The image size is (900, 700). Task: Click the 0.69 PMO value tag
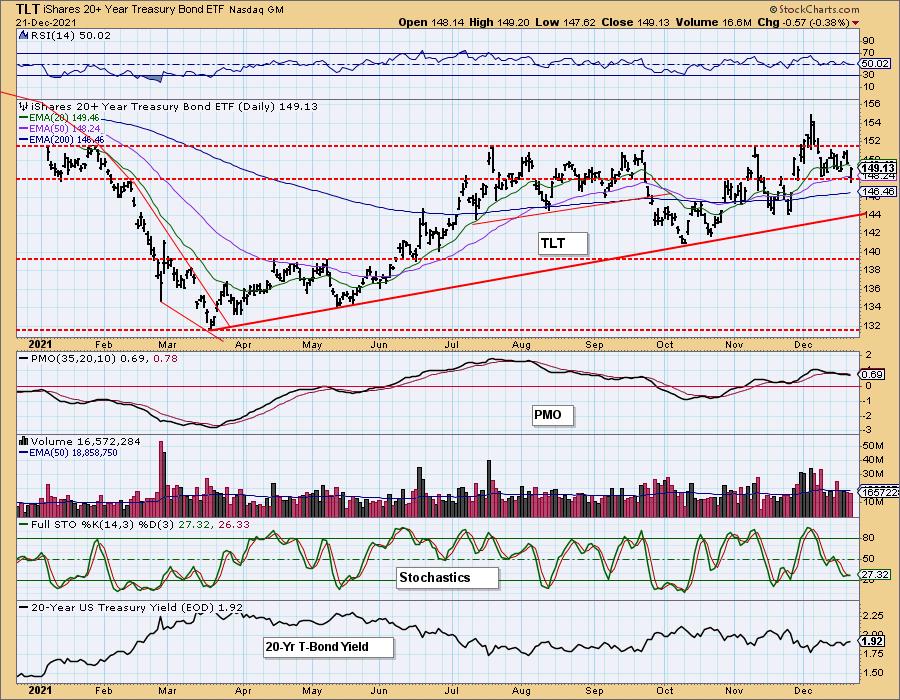[872, 375]
